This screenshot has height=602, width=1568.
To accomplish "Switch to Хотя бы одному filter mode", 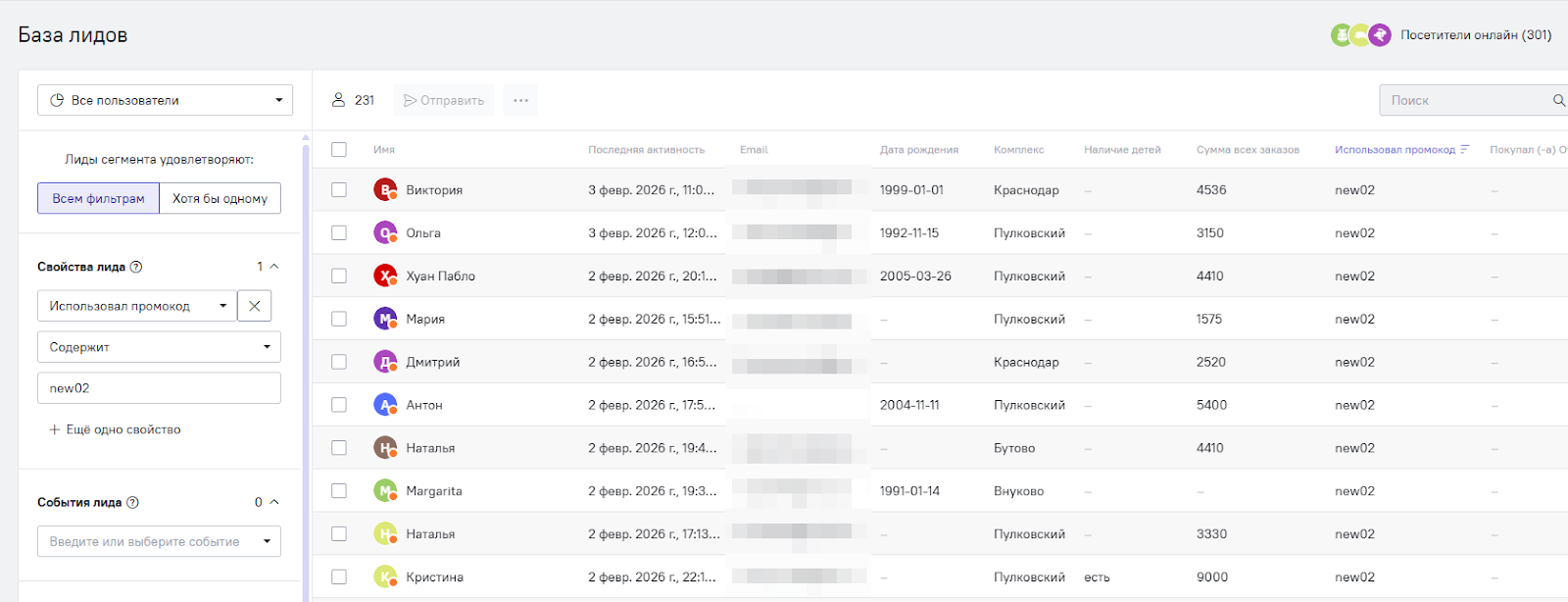I will (x=220, y=198).
